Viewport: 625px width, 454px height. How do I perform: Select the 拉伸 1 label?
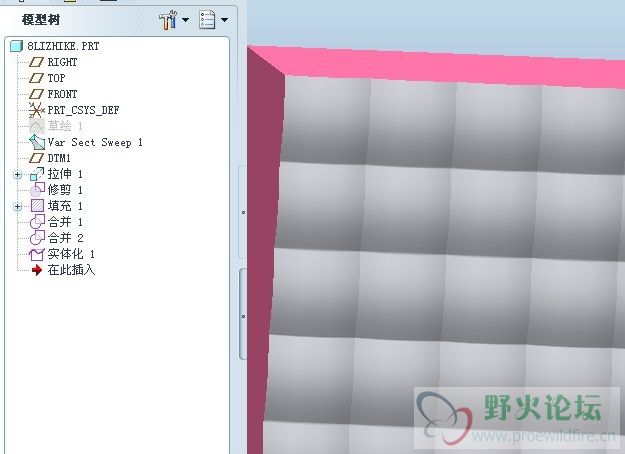[x=65, y=174]
